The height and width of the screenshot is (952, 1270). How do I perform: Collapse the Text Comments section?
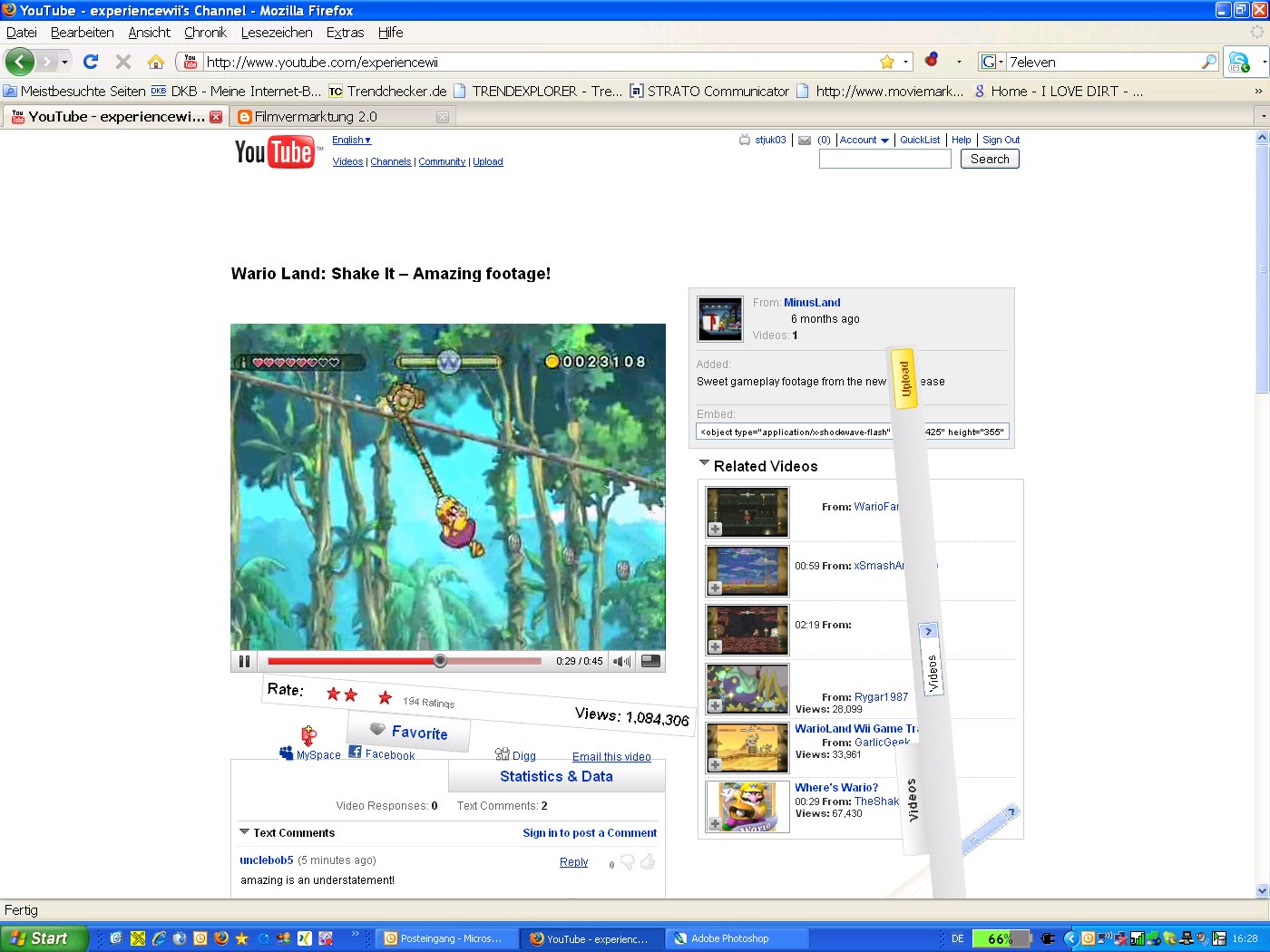coord(244,831)
